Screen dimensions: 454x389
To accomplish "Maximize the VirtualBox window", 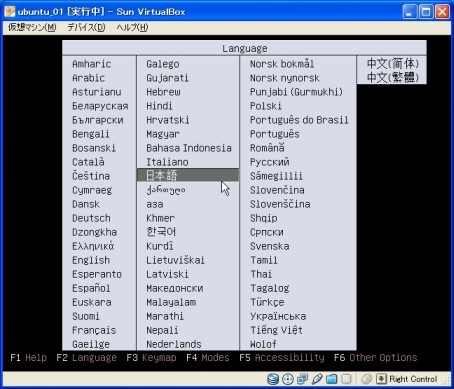I will (x=426, y=12).
